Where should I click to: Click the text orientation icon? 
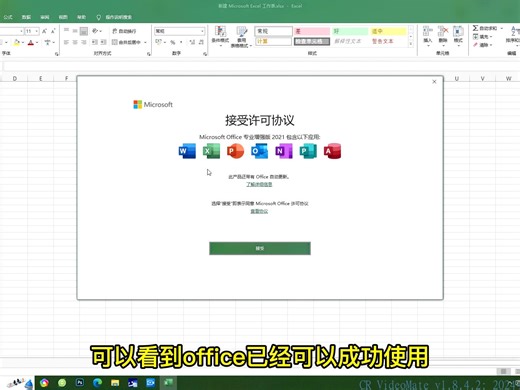96,31
